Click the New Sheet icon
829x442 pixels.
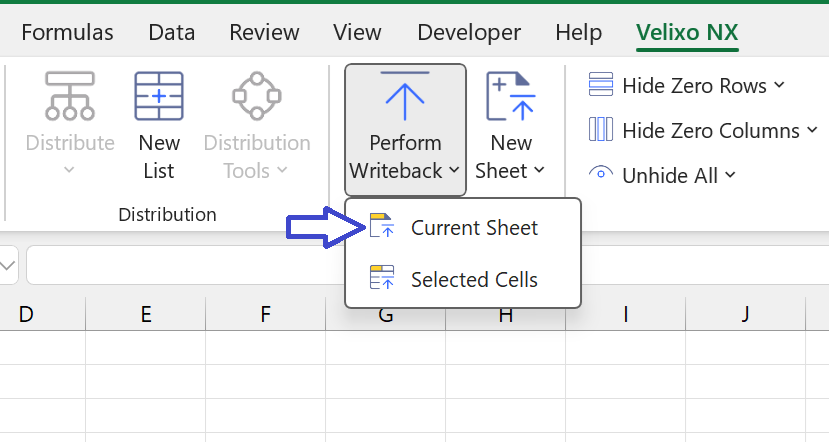(511, 96)
